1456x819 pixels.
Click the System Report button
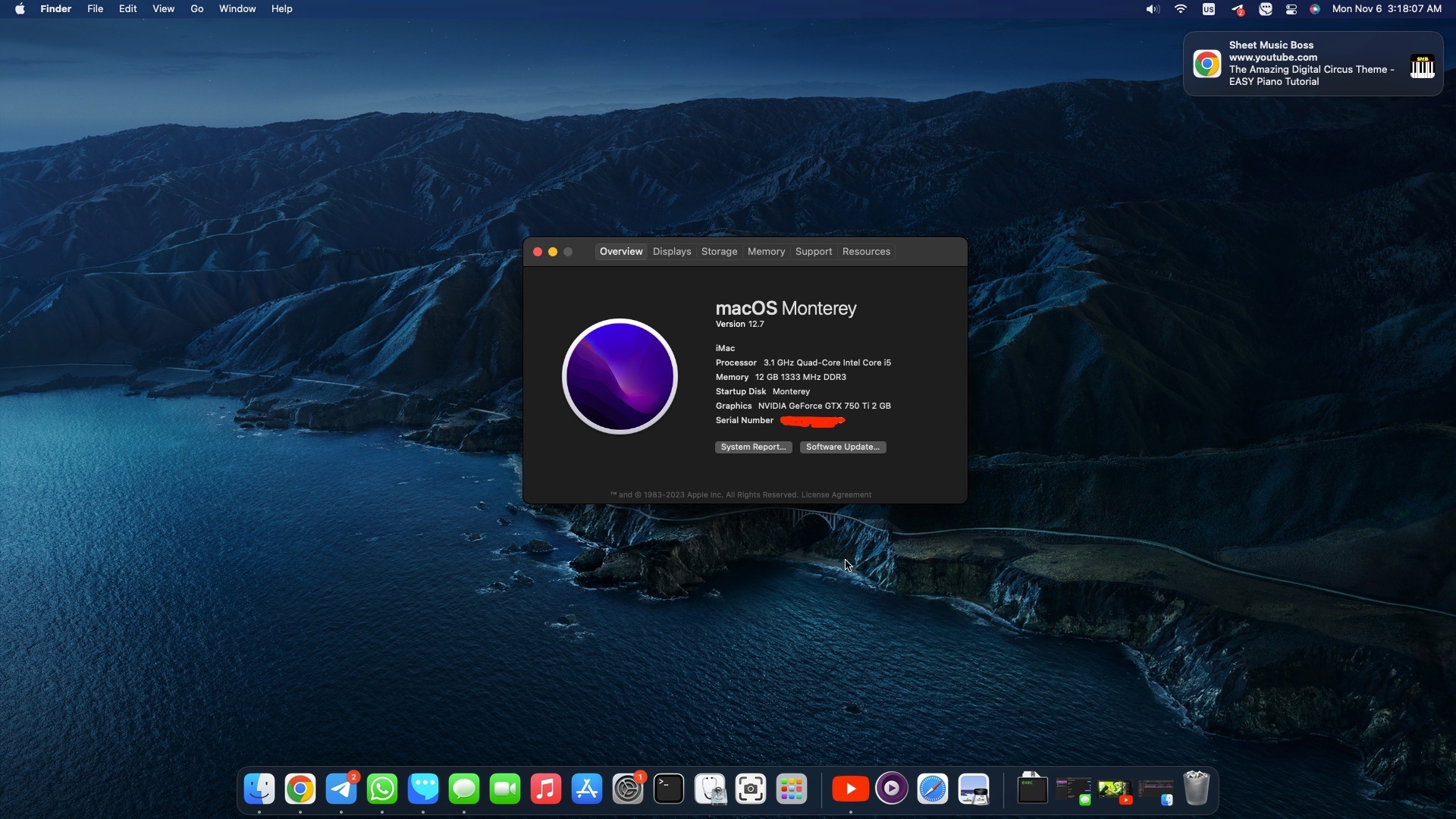coord(753,447)
